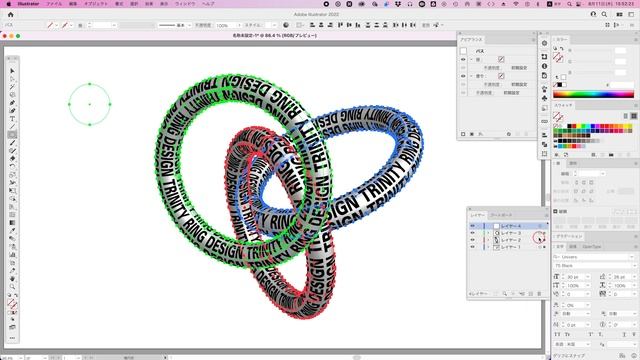The width and height of the screenshot is (640, 360).
Task: Select the Eyedropper tool
Action: (12, 231)
